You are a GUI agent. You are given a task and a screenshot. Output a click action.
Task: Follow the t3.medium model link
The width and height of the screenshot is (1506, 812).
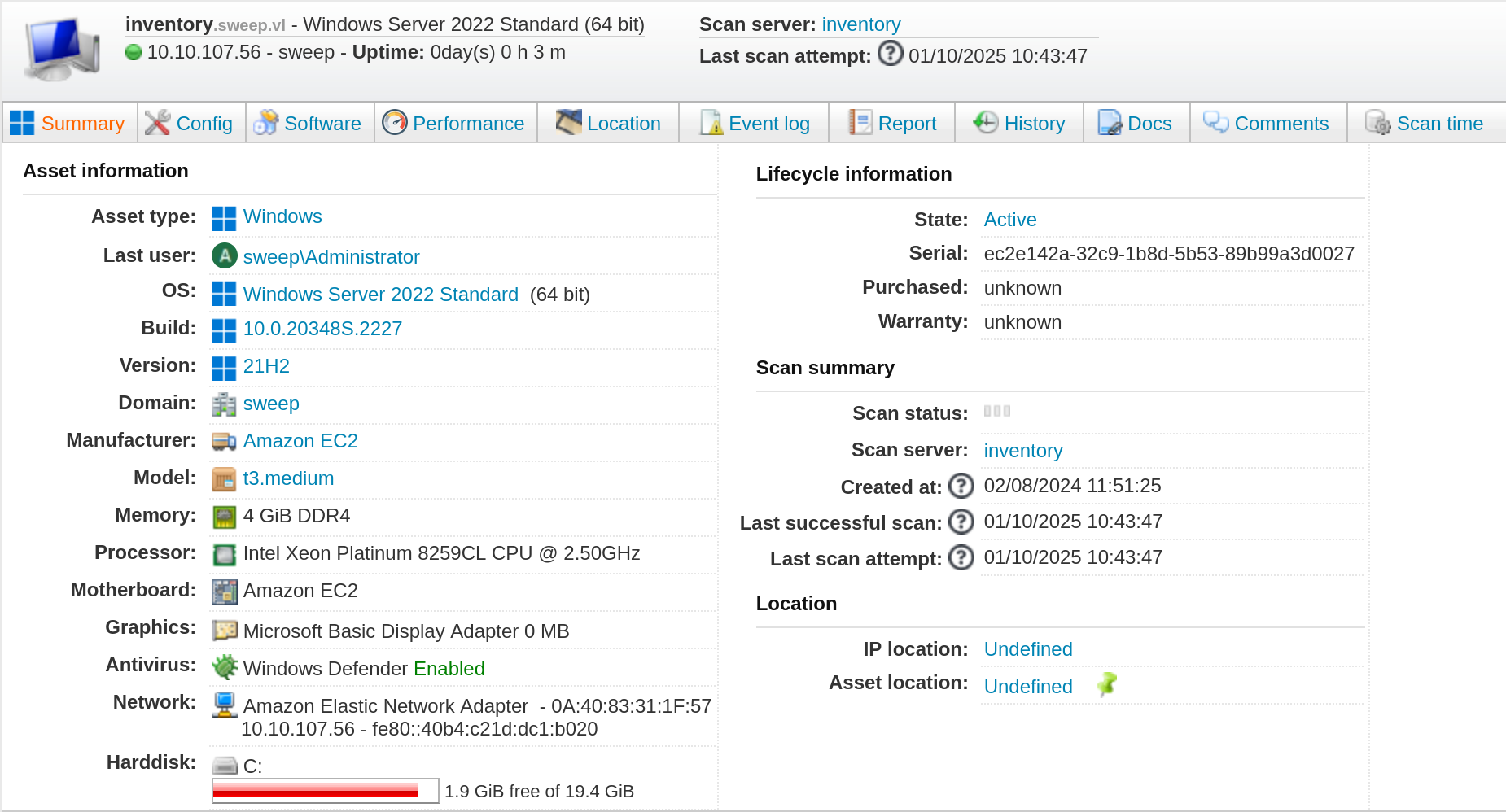point(288,478)
